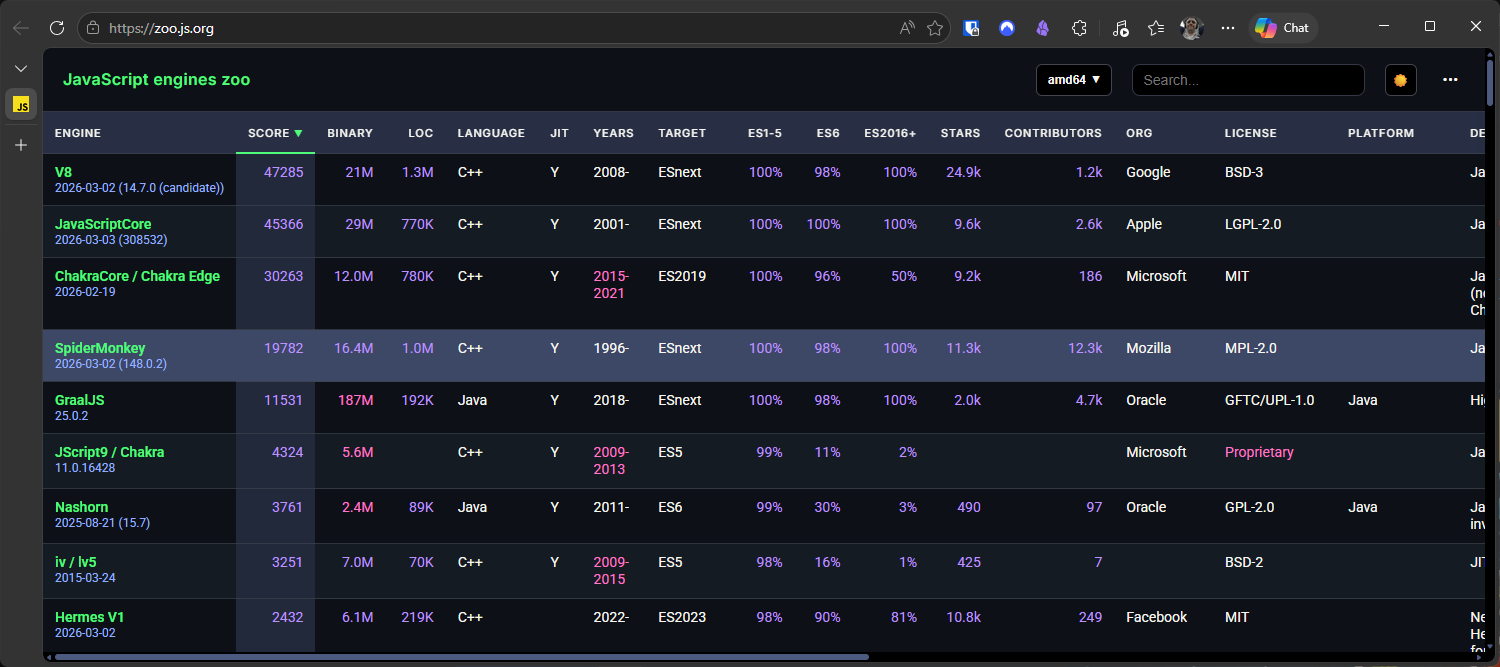
Task: Open Copilot Chat
Action: (1283, 28)
